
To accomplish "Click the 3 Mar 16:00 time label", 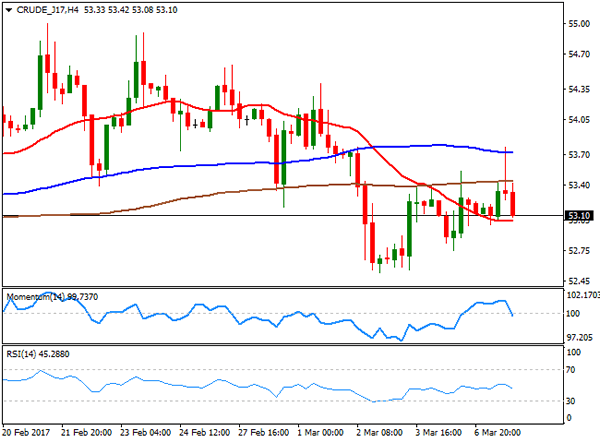I will click(x=439, y=433).
